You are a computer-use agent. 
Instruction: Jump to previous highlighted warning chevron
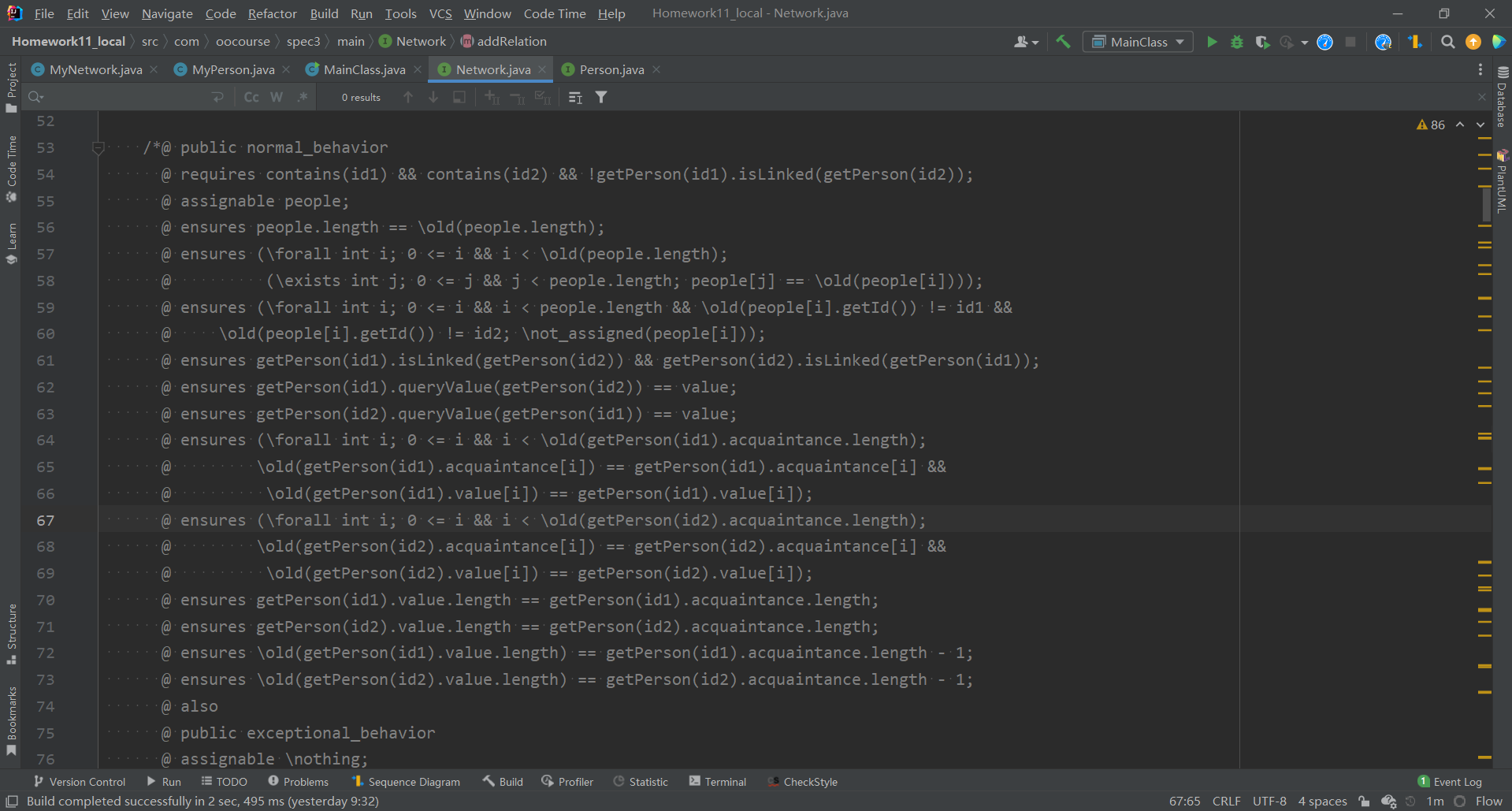coord(1460,125)
